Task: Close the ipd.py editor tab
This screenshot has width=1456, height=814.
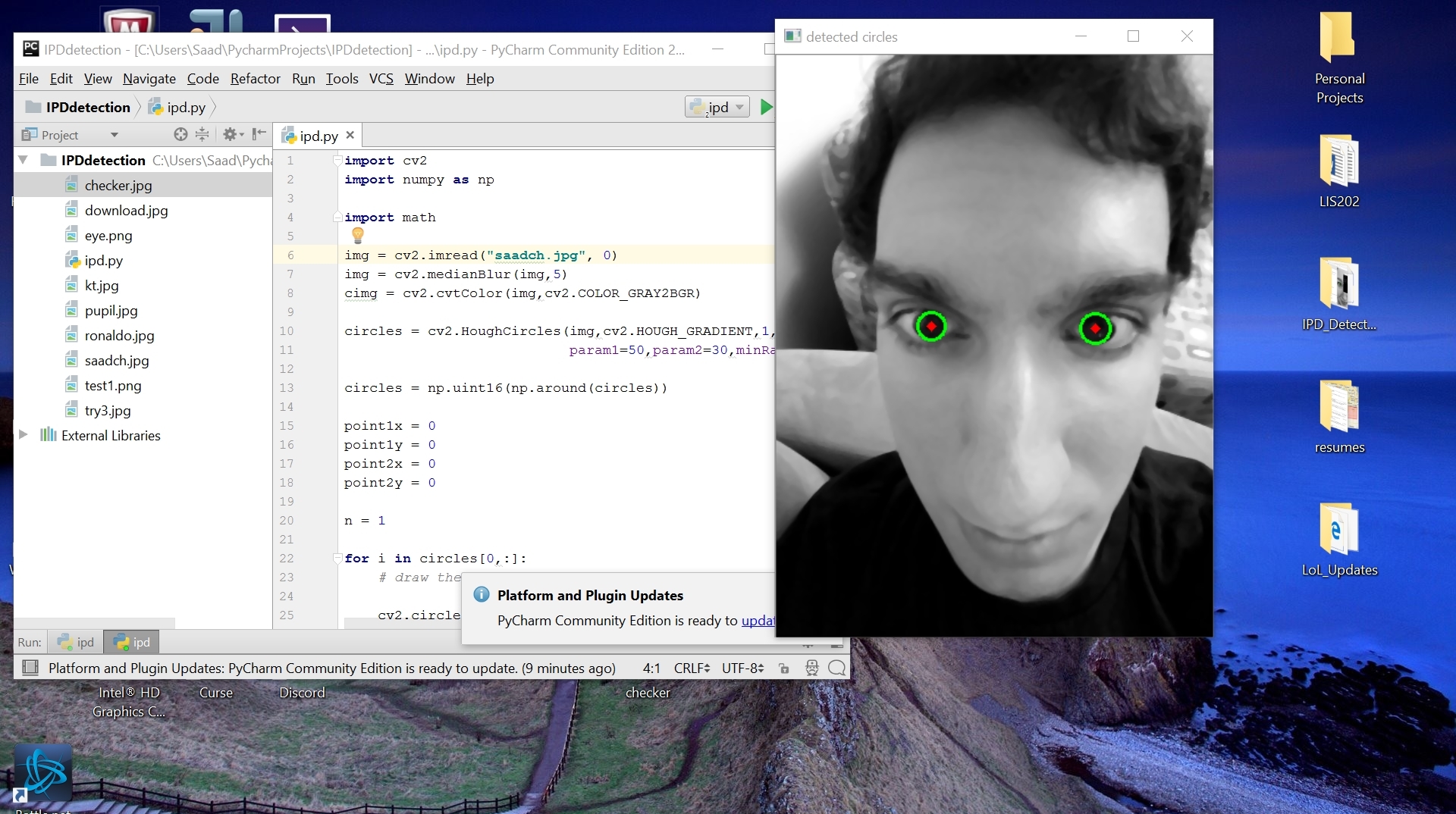Action: (350, 136)
